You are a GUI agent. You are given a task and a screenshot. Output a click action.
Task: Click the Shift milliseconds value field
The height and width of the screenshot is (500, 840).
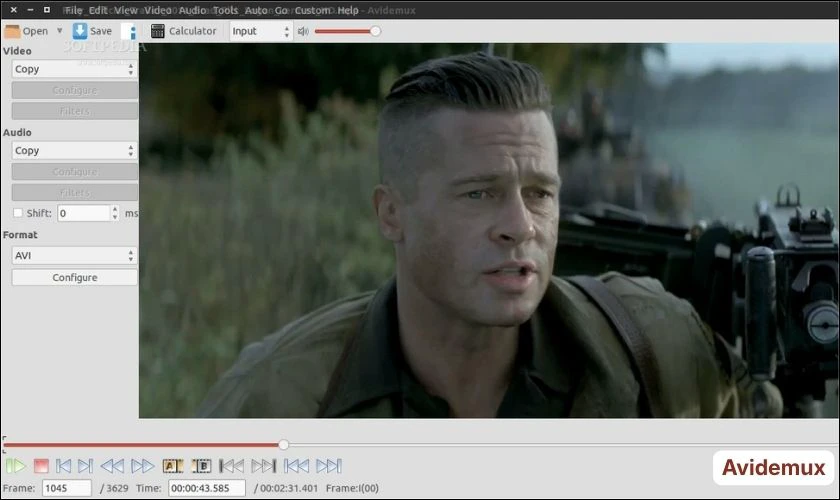[84, 213]
